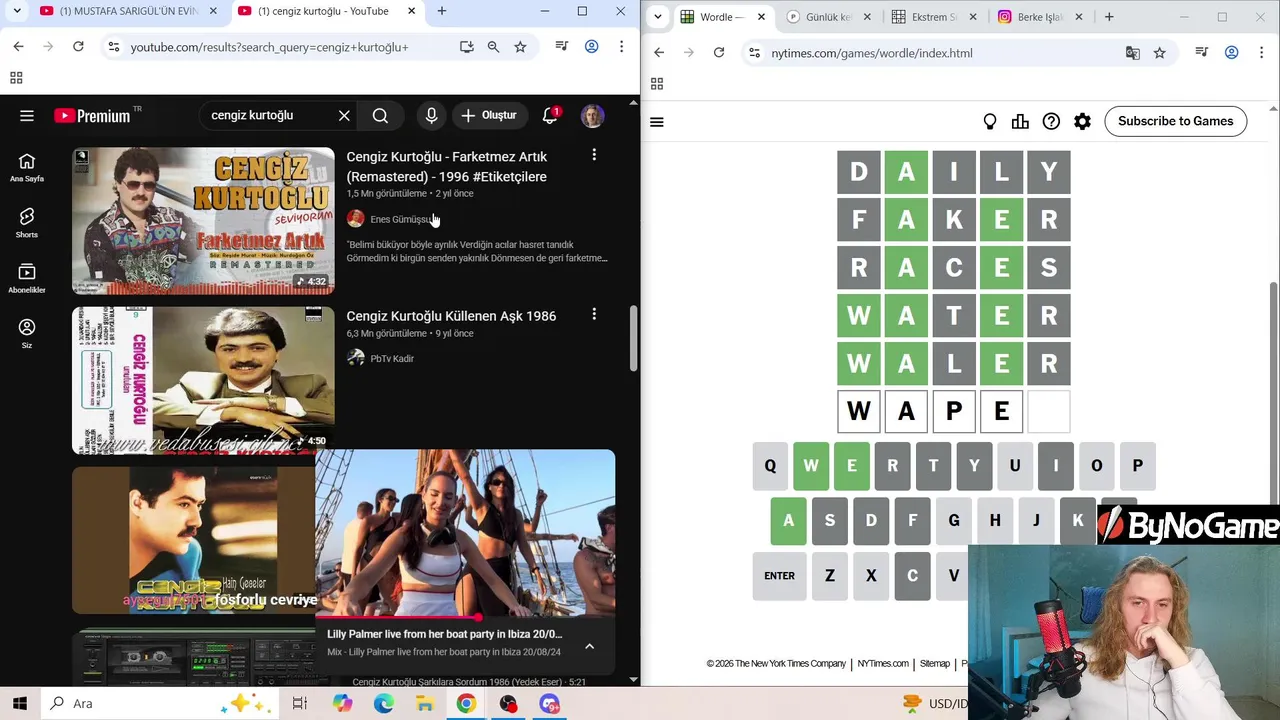Image resolution: width=1280 pixels, height=720 pixels.
Task: Click the green A key on Wordle keyboard
Action: tap(788, 521)
